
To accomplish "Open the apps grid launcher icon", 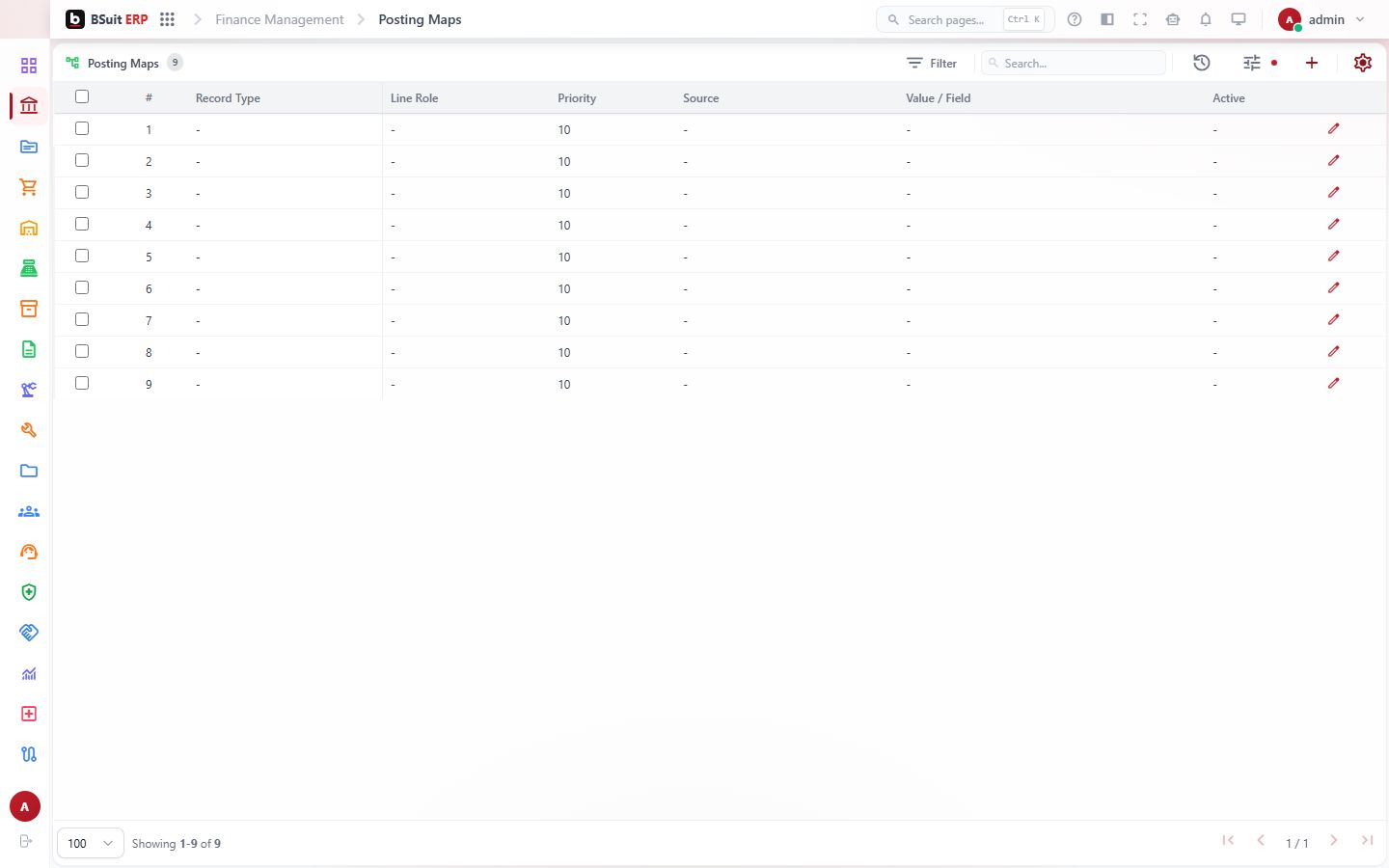I will click(x=167, y=19).
